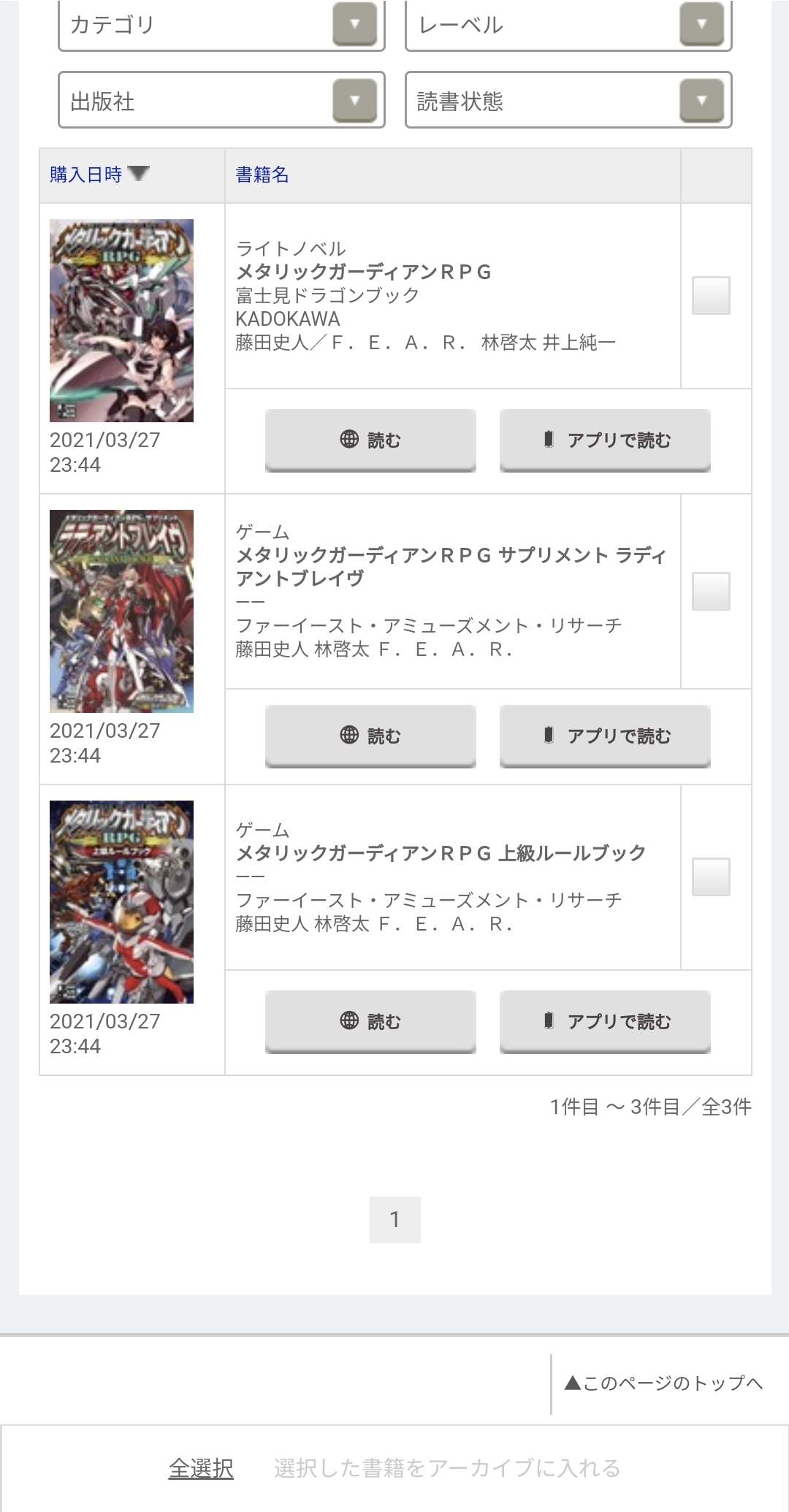Viewport: 789px width, 1512px height.
Task: Read 上級ルールブック in browser with globe 読む
Action: click(370, 1021)
